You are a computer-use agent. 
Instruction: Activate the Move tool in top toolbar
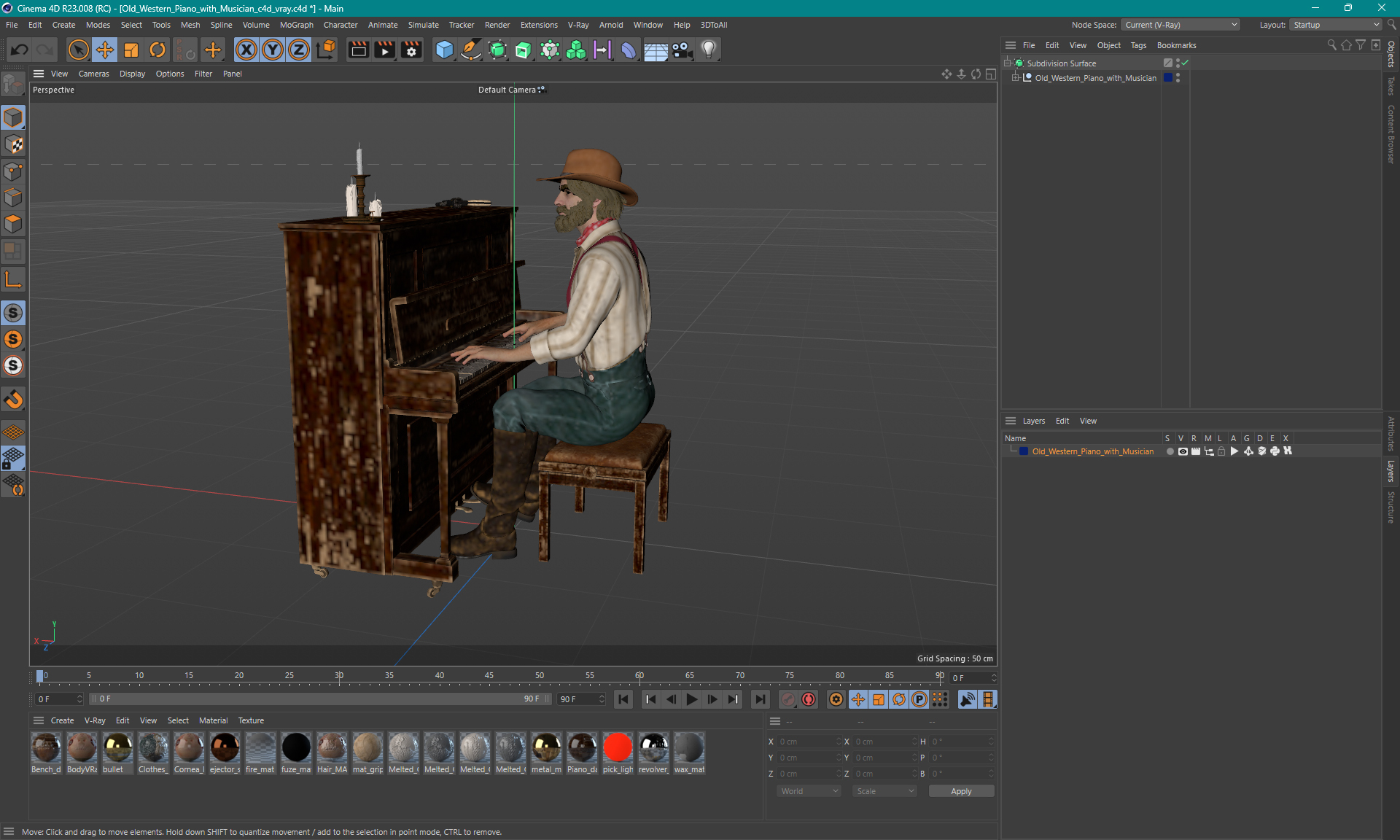tap(105, 50)
